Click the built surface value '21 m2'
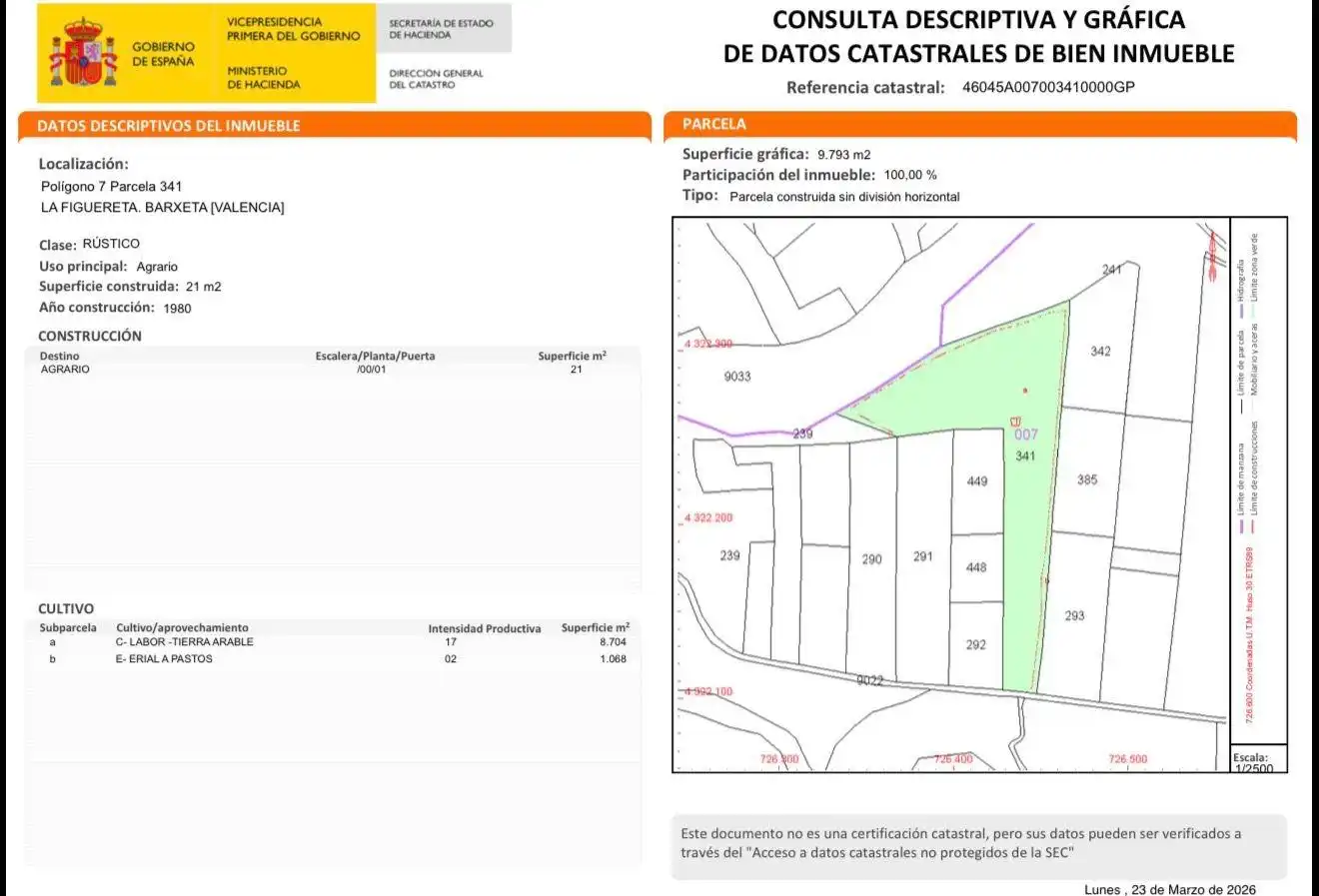This screenshot has width=1319, height=896. [204, 287]
